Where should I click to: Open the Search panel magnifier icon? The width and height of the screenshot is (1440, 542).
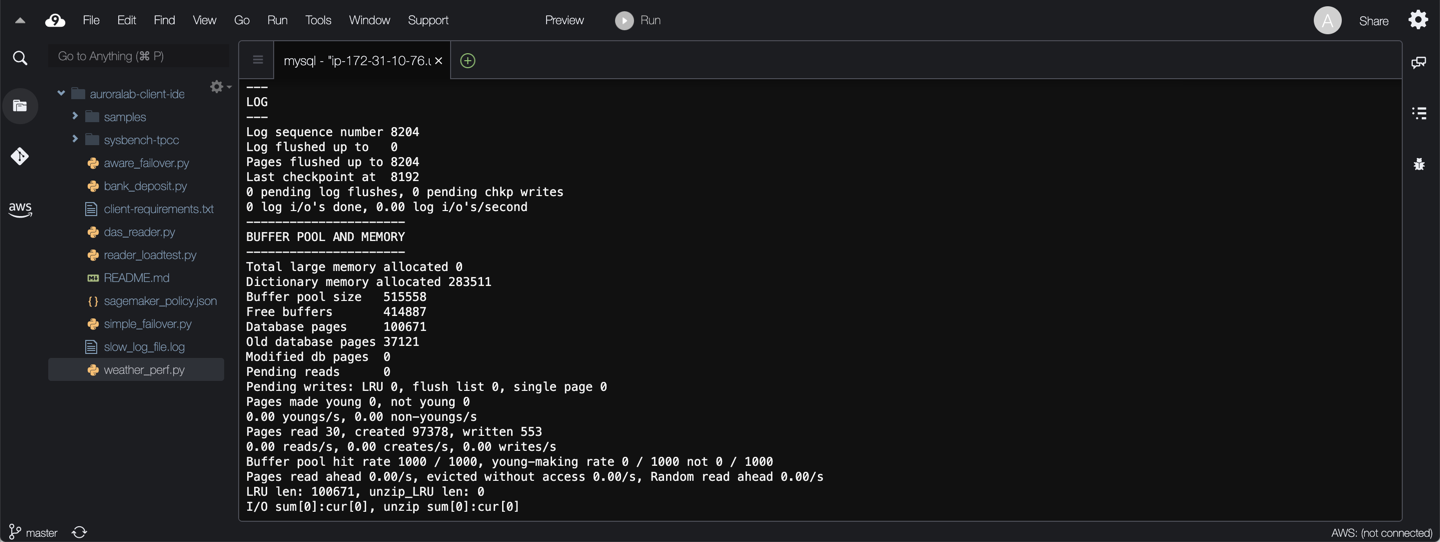click(20, 58)
